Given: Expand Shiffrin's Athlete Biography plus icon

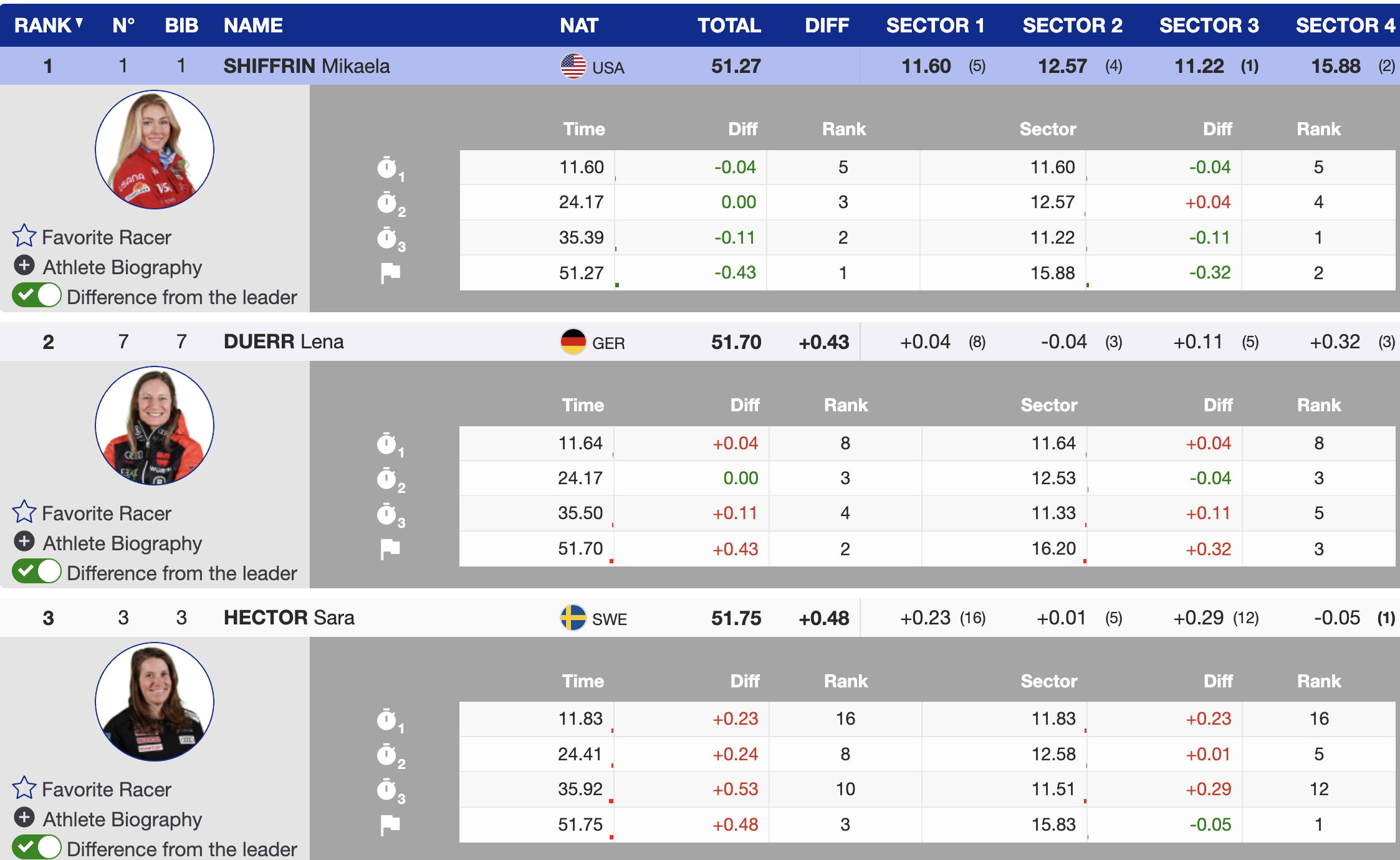Looking at the screenshot, I should [24, 266].
